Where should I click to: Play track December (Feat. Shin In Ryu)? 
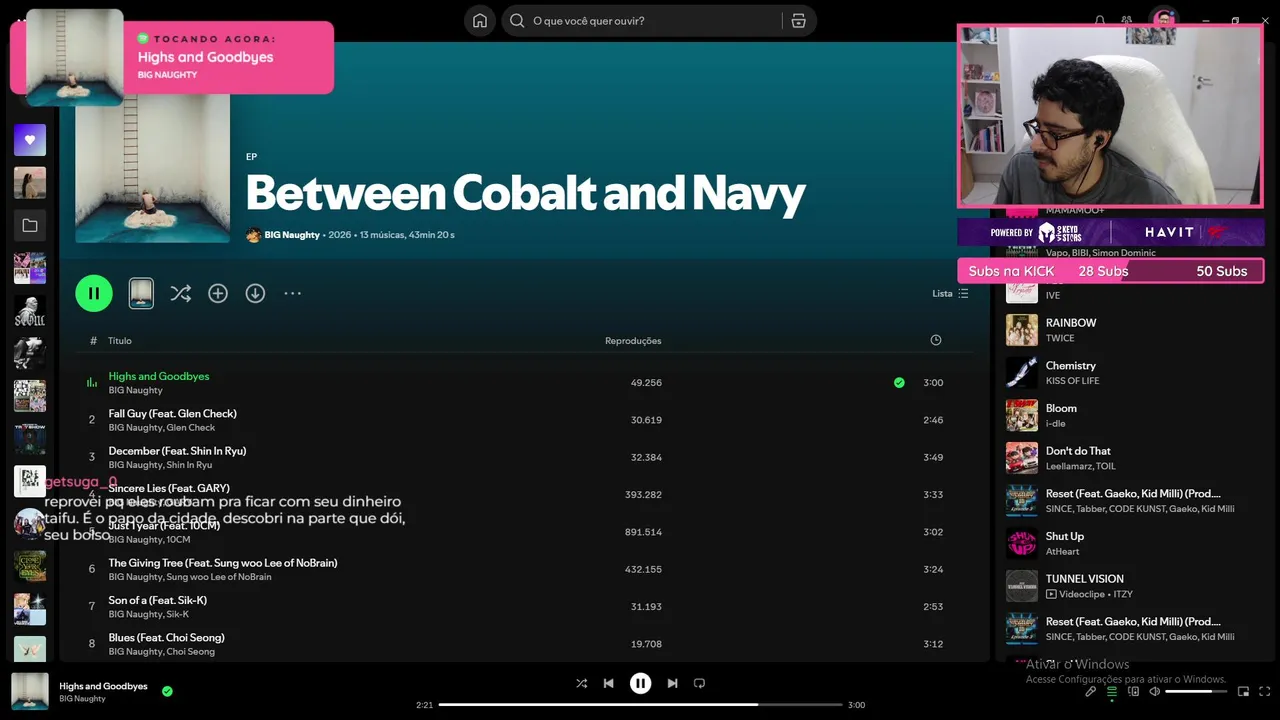177,451
